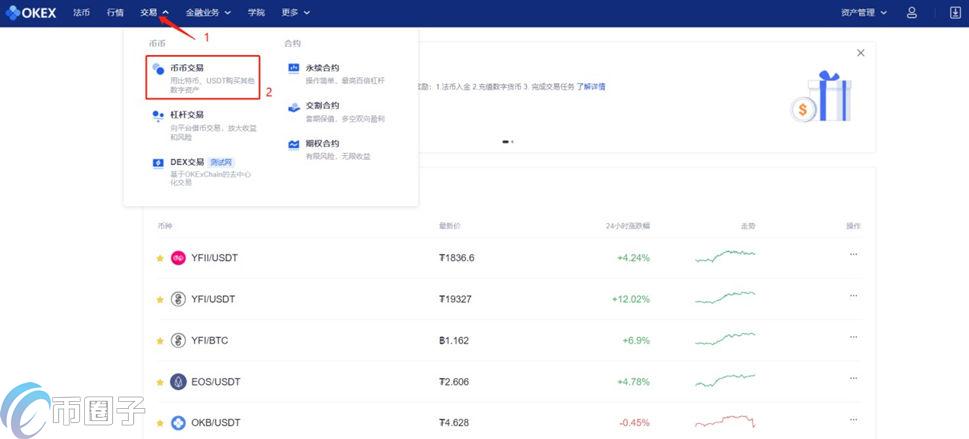Toggle favorite star for EOS/USDT
Image resolution: width=969 pixels, height=439 pixels.
pyautogui.click(x=159, y=382)
